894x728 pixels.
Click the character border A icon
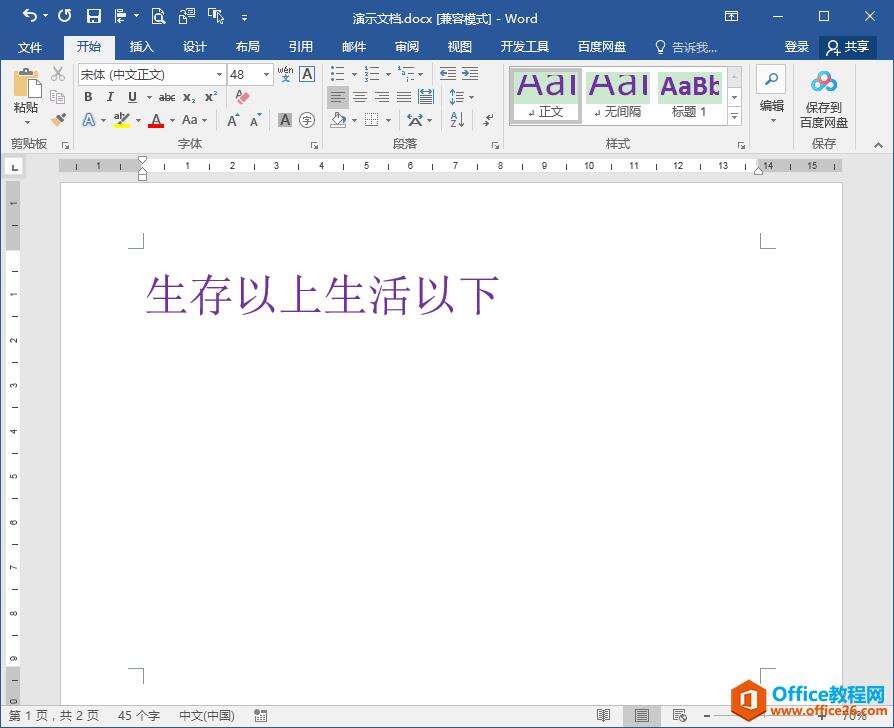pyautogui.click(x=307, y=74)
